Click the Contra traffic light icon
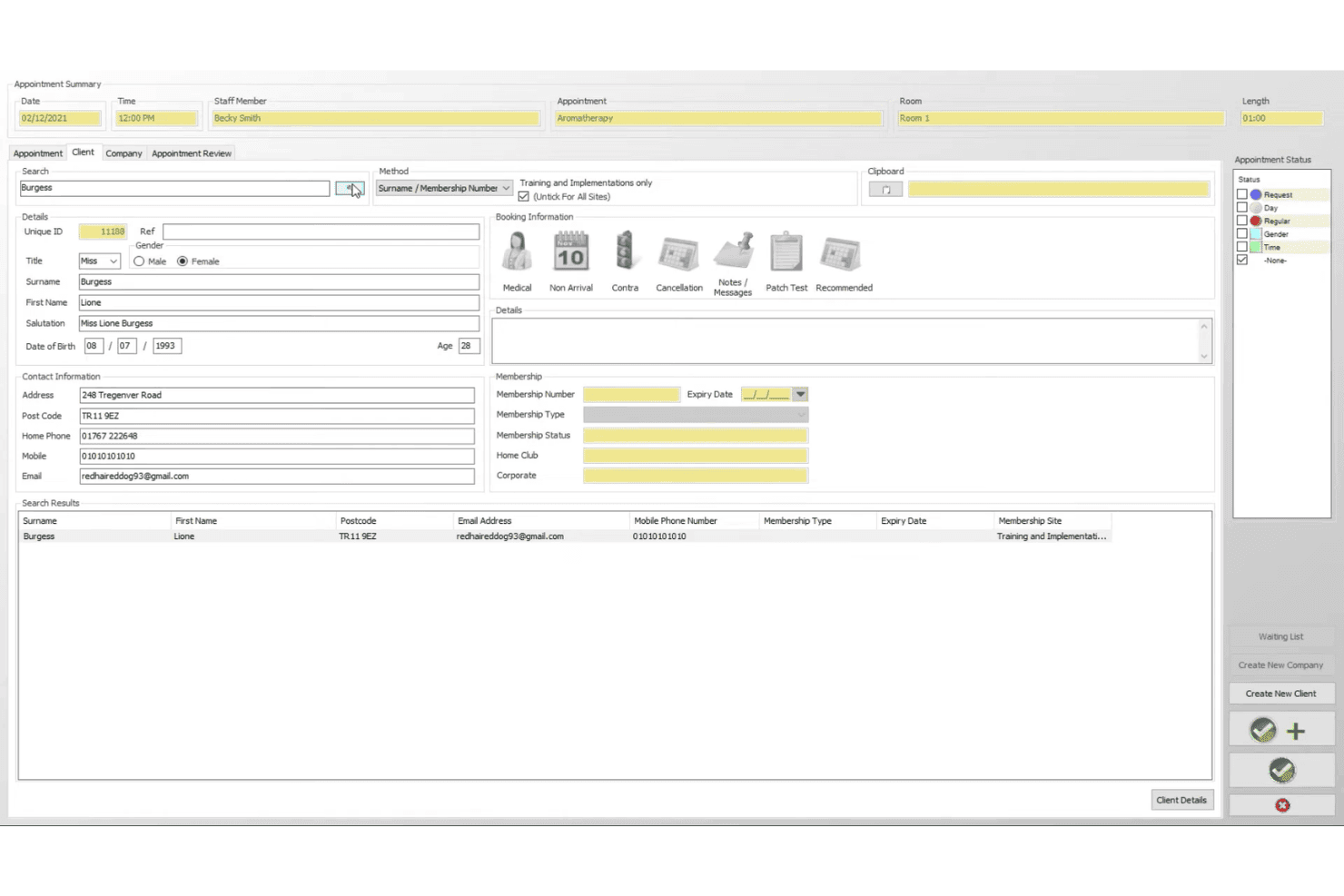The image size is (1344, 896). (625, 251)
